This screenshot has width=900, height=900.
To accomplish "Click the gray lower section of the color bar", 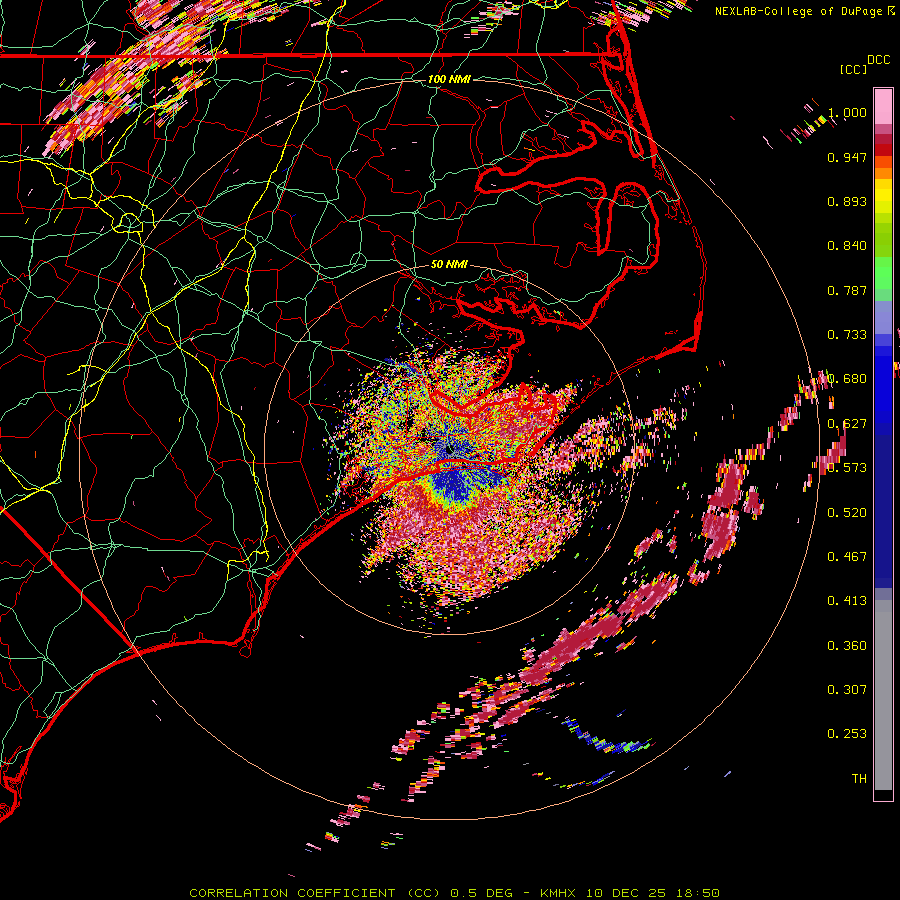I will [883, 695].
